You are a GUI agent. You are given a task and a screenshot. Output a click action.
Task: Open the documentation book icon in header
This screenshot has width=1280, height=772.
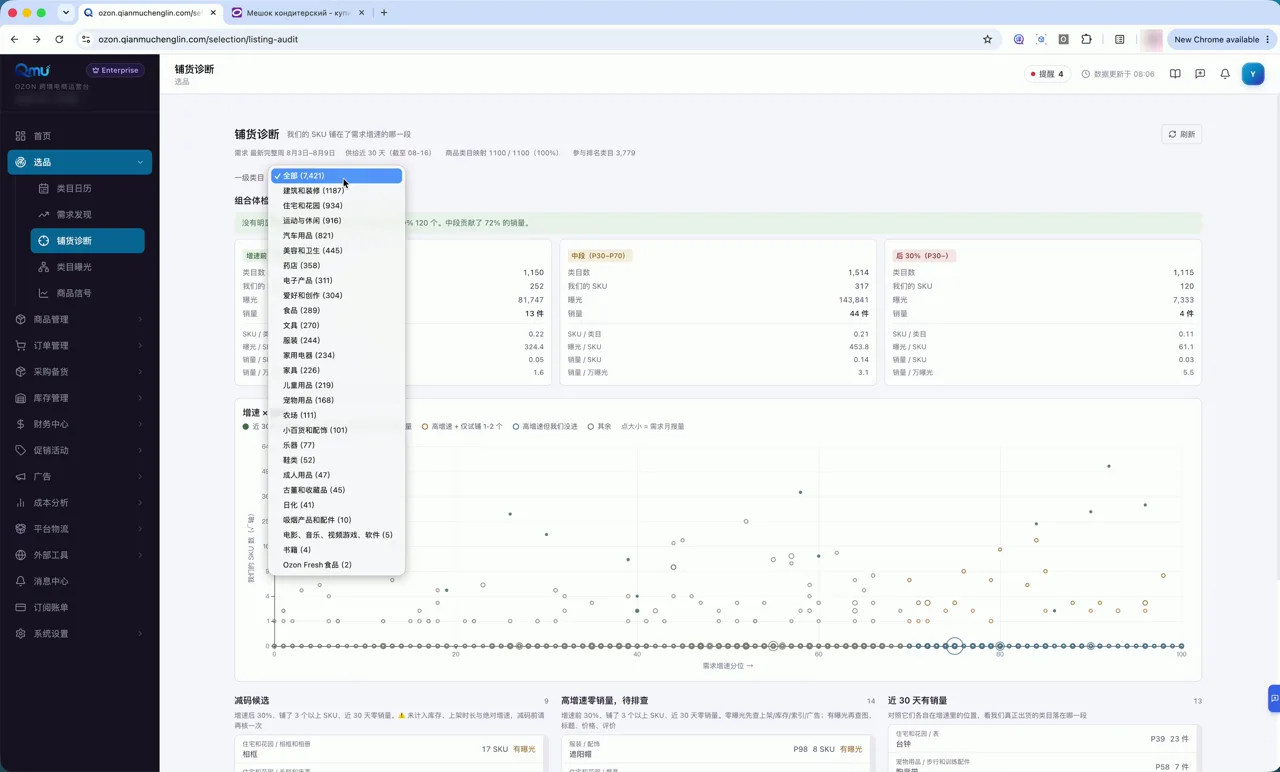[x=1175, y=74]
